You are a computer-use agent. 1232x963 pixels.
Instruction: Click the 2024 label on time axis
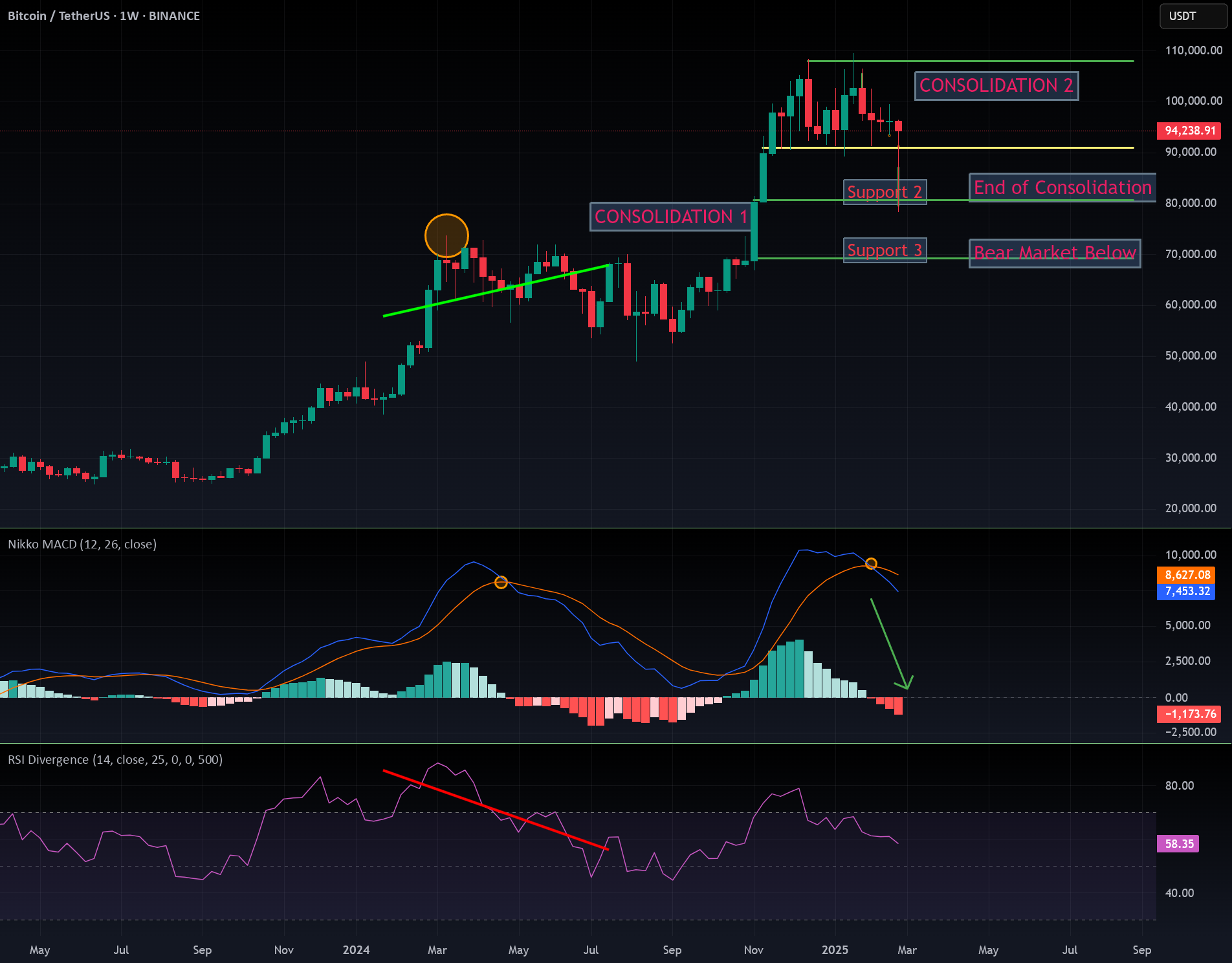(356, 950)
